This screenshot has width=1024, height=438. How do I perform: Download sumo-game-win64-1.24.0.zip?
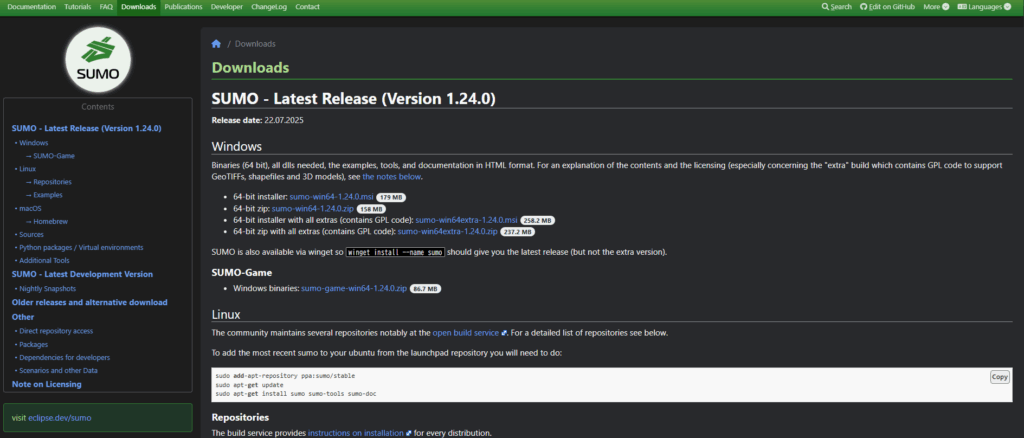[x=354, y=288]
